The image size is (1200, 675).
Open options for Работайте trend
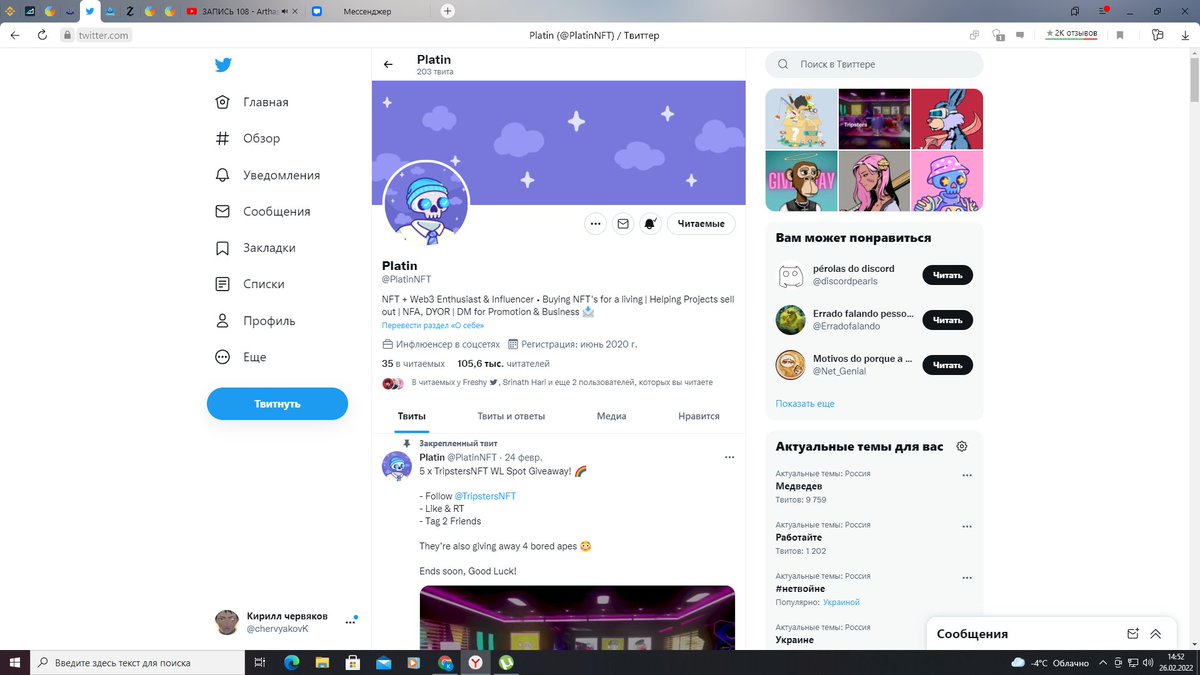coord(967,527)
